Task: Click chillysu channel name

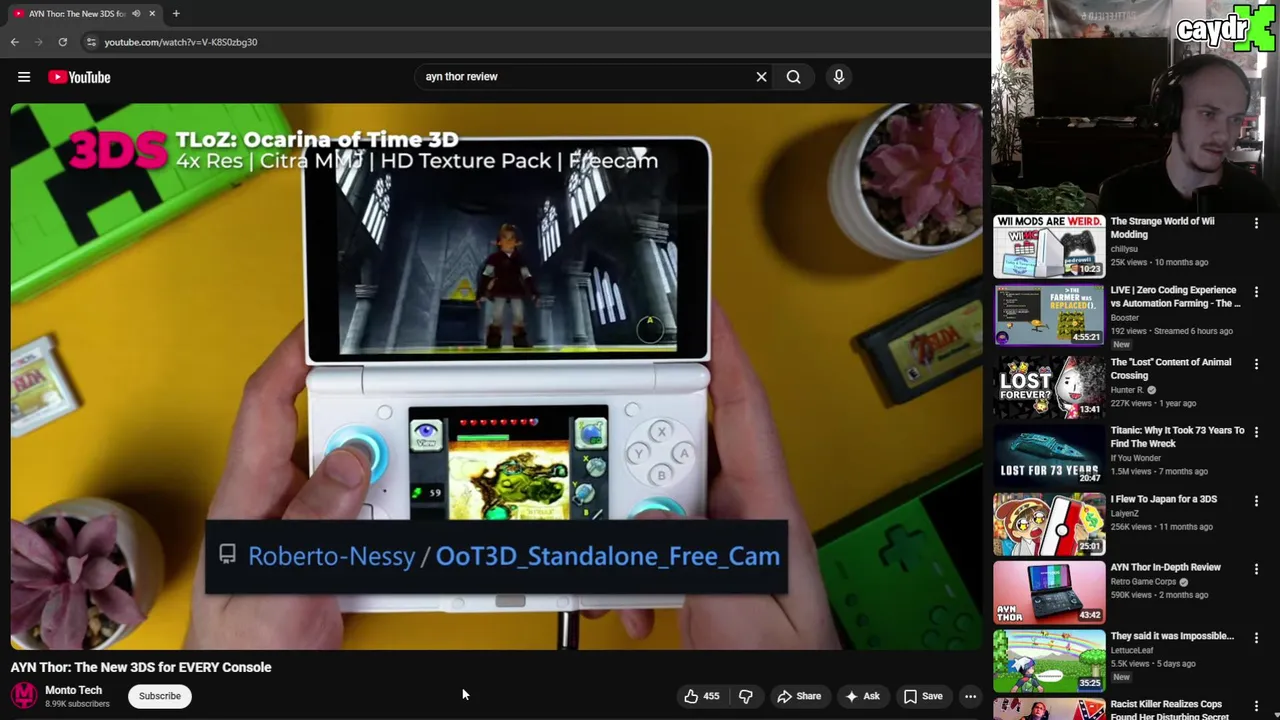Action: tap(1124, 249)
